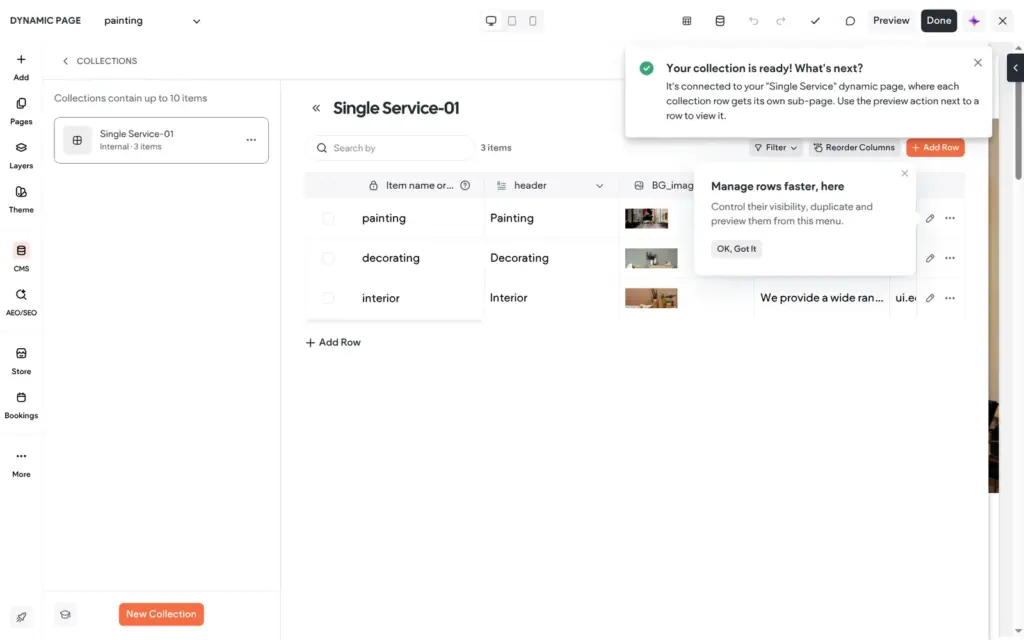Select the Single Service-01 collection

click(x=161, y=140)
